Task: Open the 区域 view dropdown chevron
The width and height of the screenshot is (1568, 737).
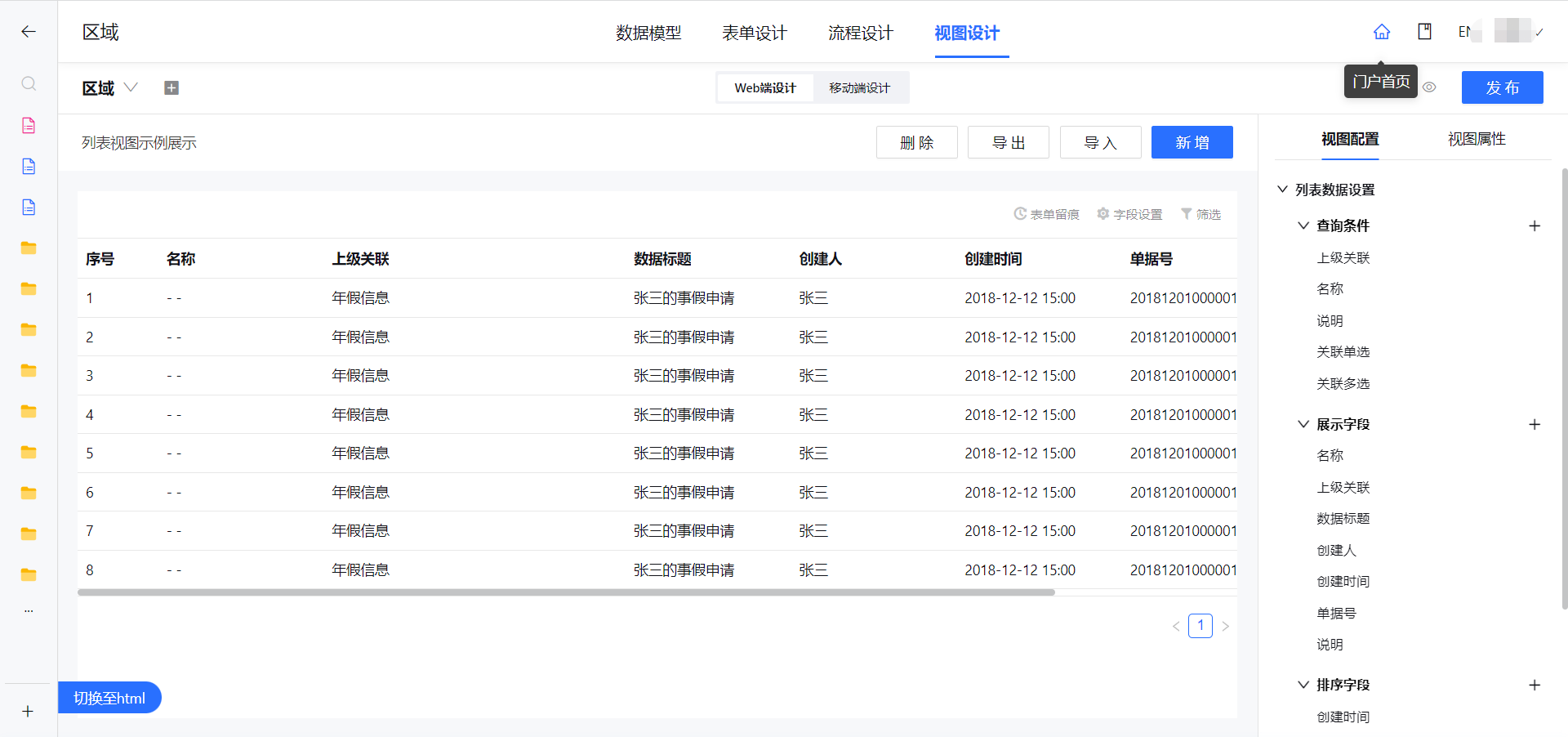Action: click(131, 87)
